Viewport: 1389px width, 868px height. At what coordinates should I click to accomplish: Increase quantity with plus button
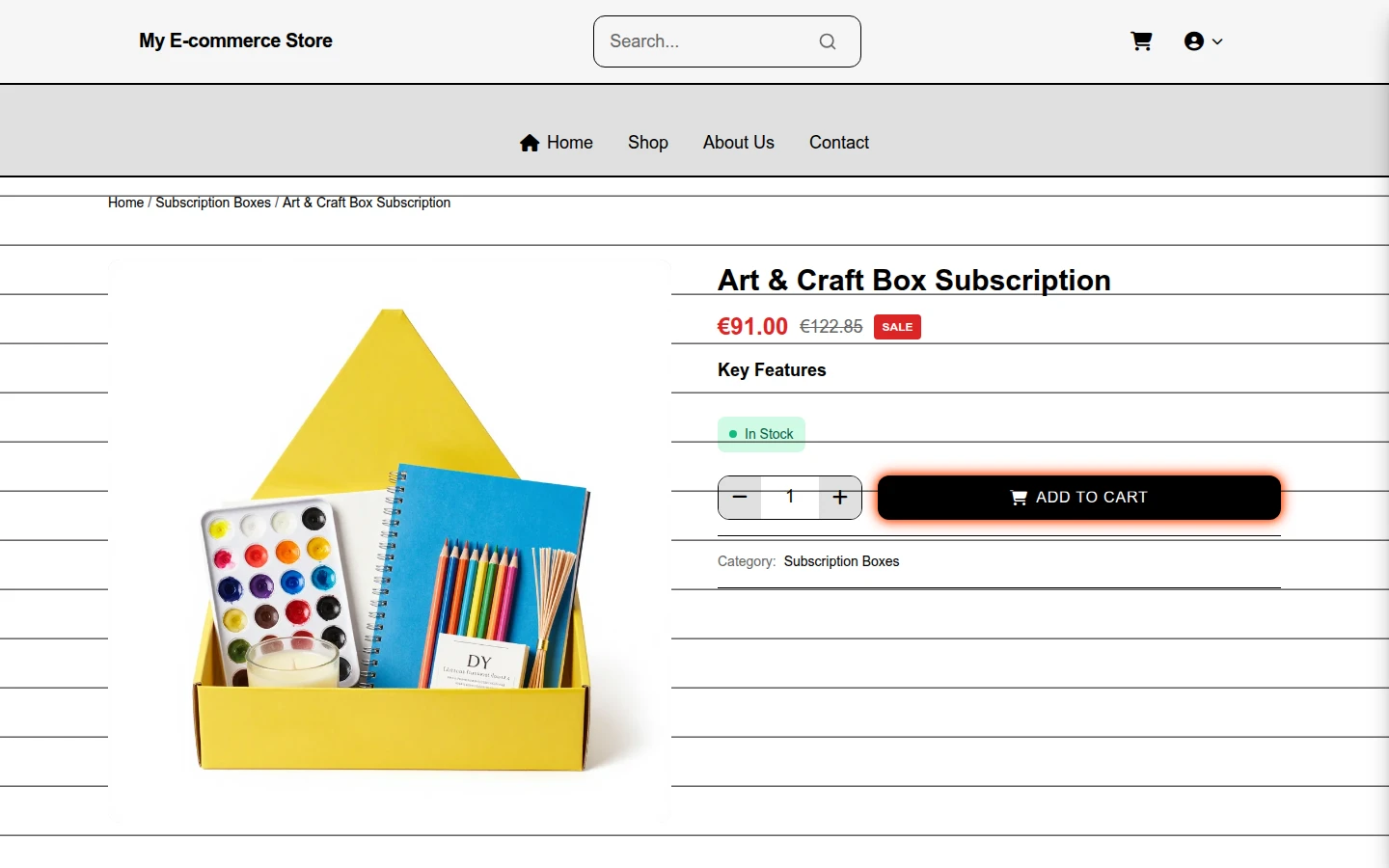pyautogui.click(x=840, y=498)
